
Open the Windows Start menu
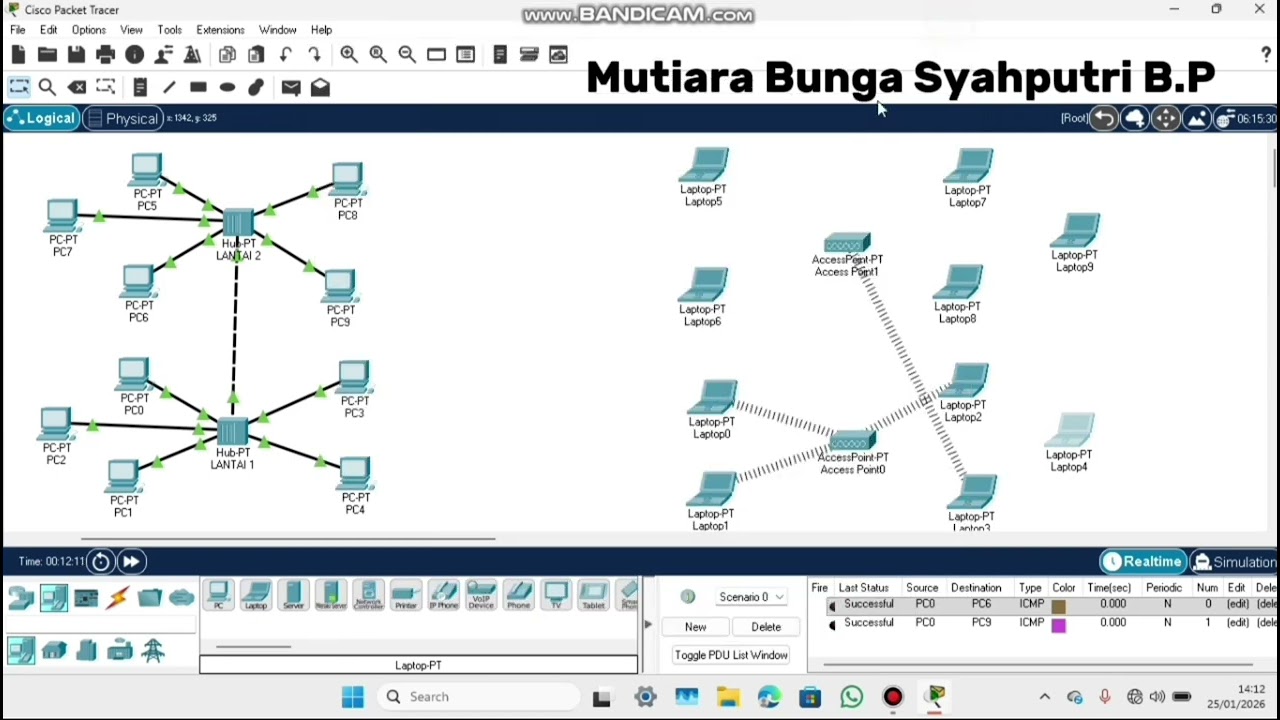(352, 697)
